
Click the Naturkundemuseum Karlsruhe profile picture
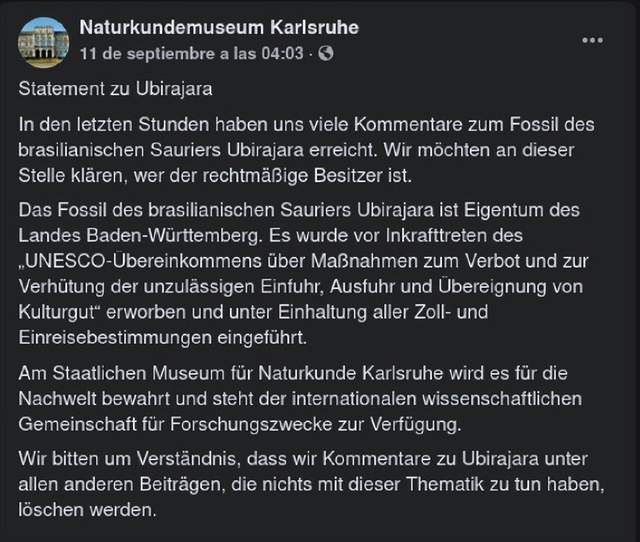pyautogui.click(x=44, y=41)
